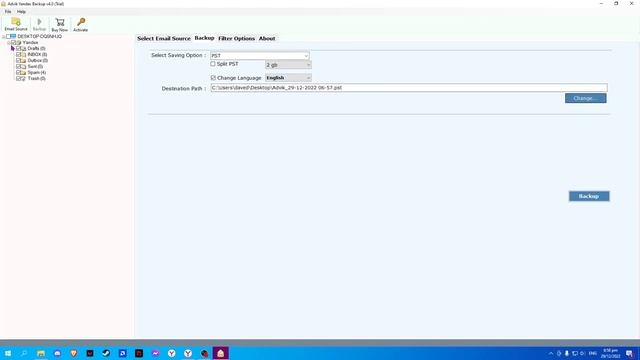Disable the Change Language checkbox
This screenshot has height=360, width=640.
(x=213, y=78)
